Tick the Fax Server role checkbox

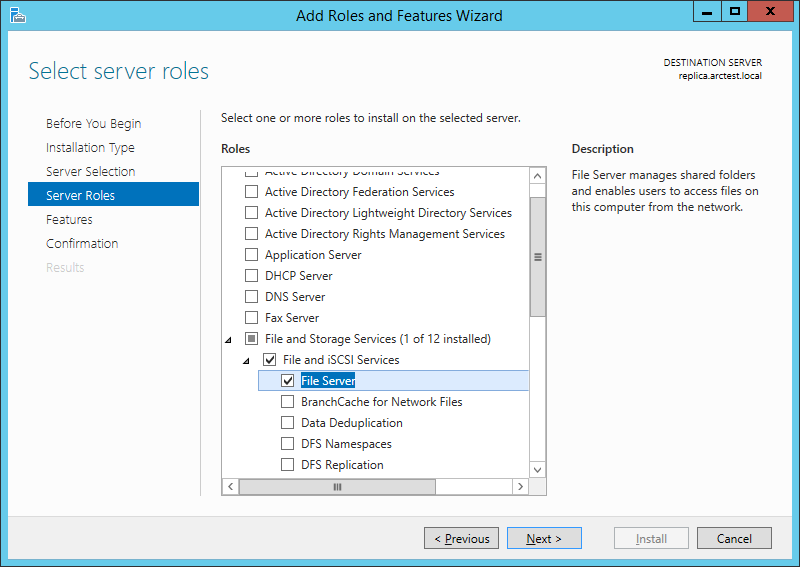pos(252,318)
